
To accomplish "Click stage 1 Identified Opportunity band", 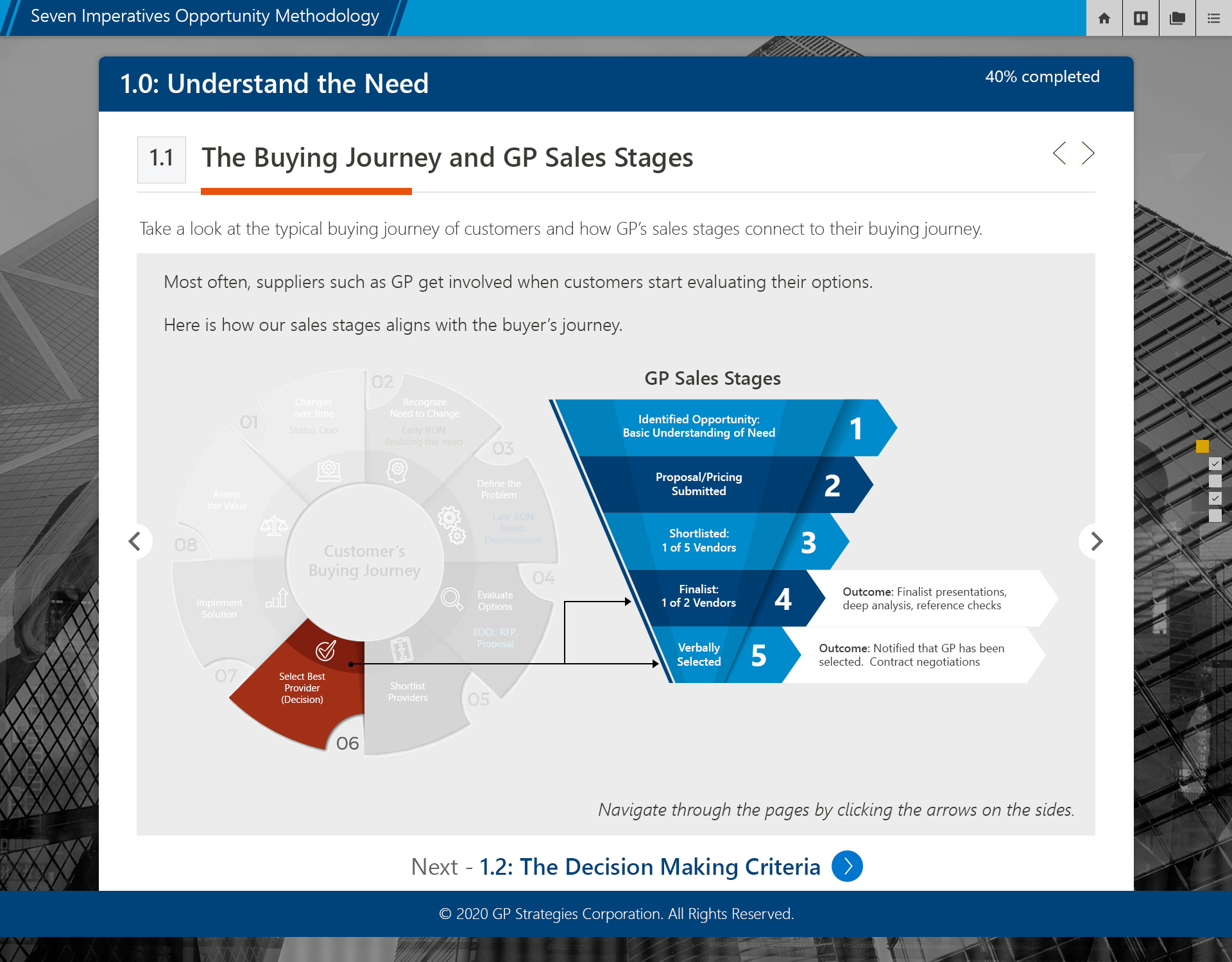I will tap(725, 428).
